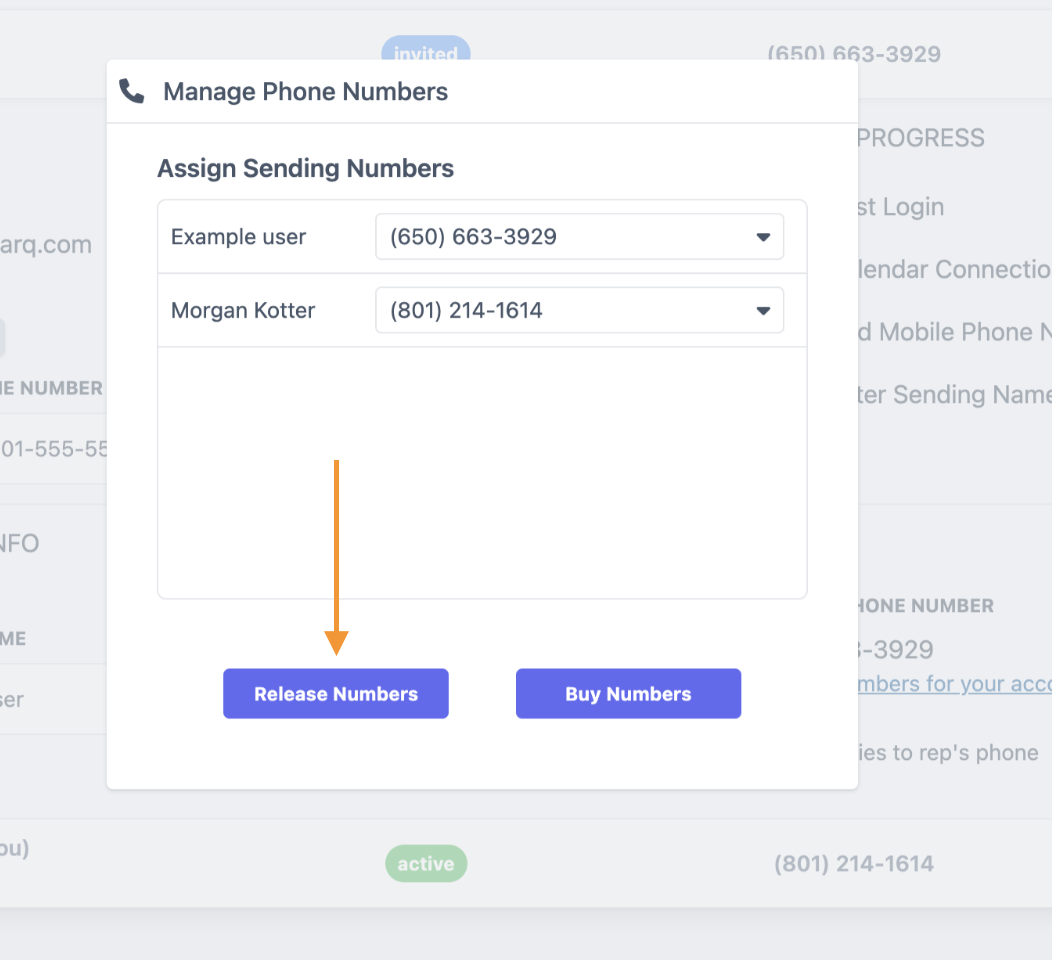
Task: Click the email ending in arq.com
Action: (45, 244)
